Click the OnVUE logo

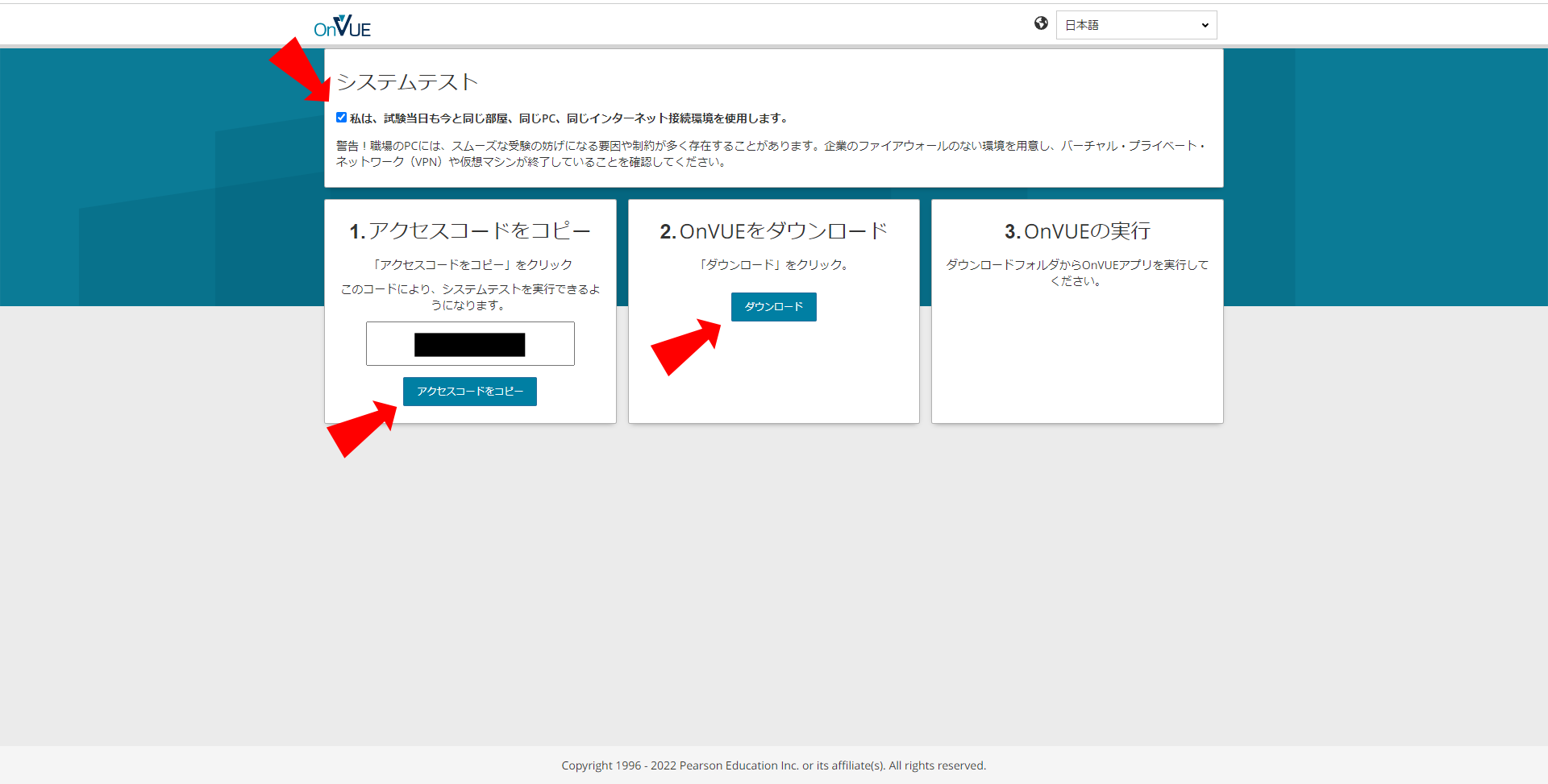coord(342,26)
